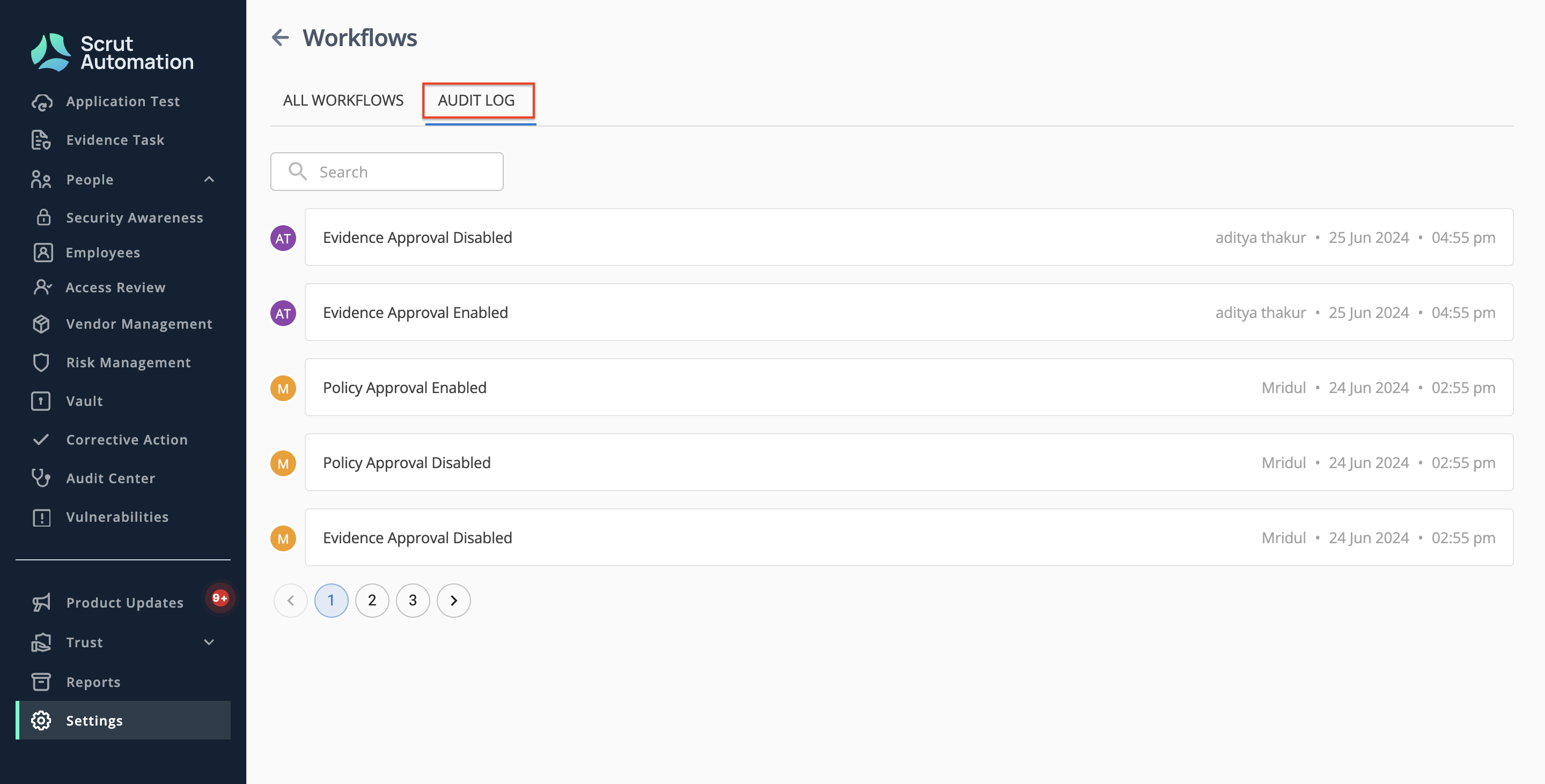
Task: Open the Reports archive icon
Action: click(41, 682)
